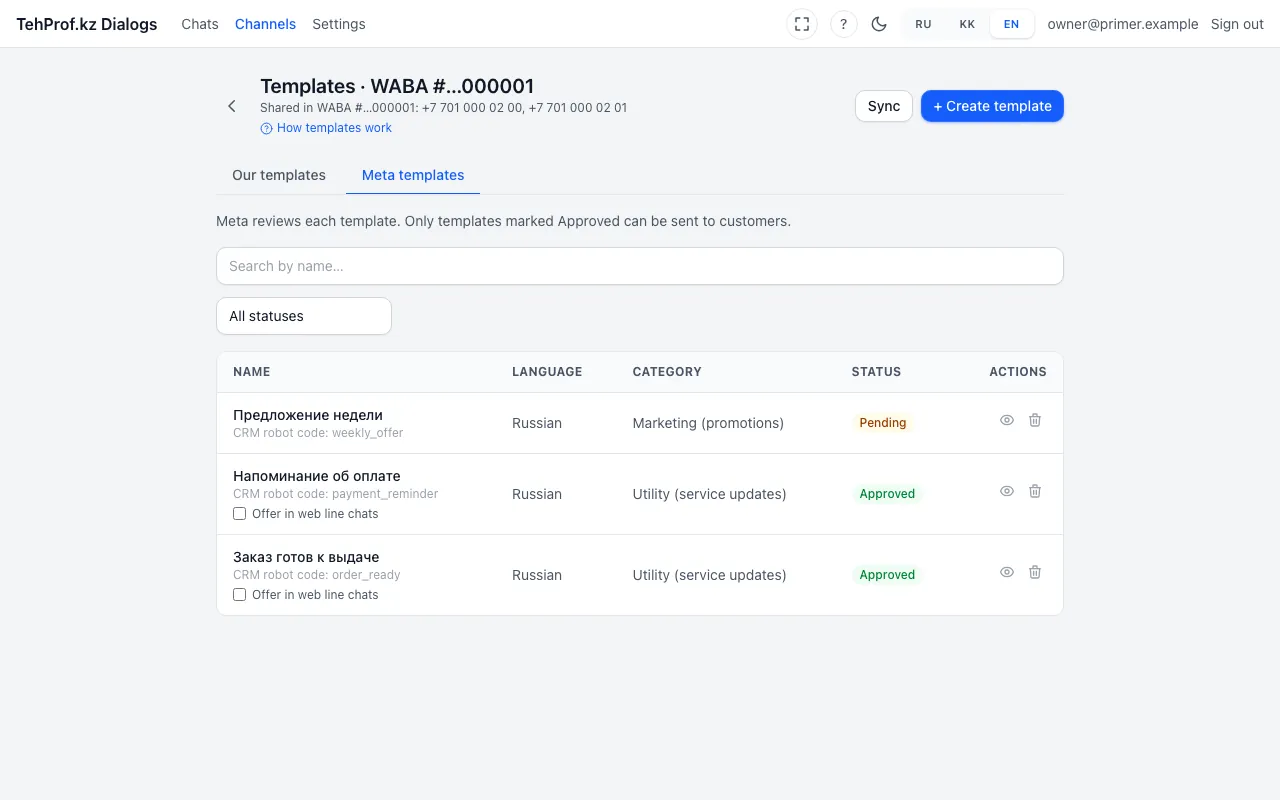The width and height of the screenshot is (1280, 800).
Task: Switch to the Our templates tab
Action: [x=279, y=175]
